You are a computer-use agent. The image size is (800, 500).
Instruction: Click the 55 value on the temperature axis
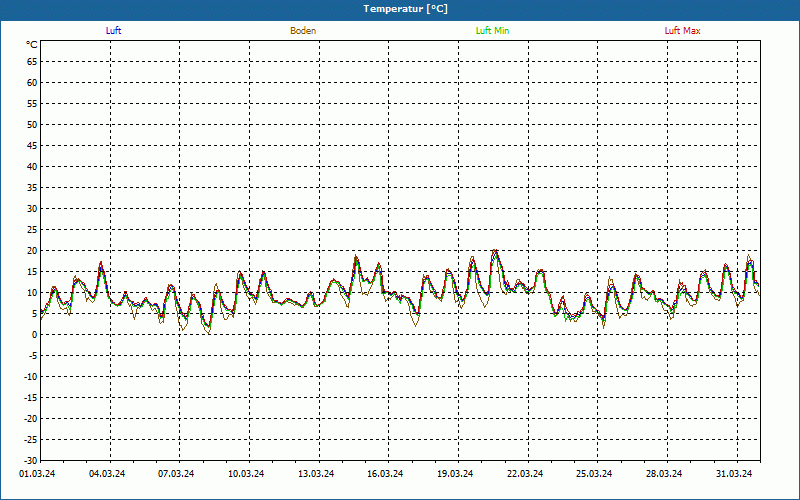tap(32, 104)
